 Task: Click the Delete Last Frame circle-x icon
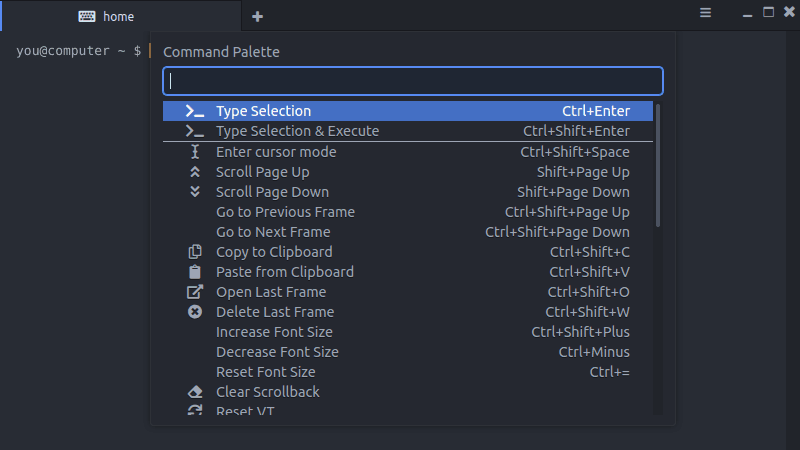[195, 312]
